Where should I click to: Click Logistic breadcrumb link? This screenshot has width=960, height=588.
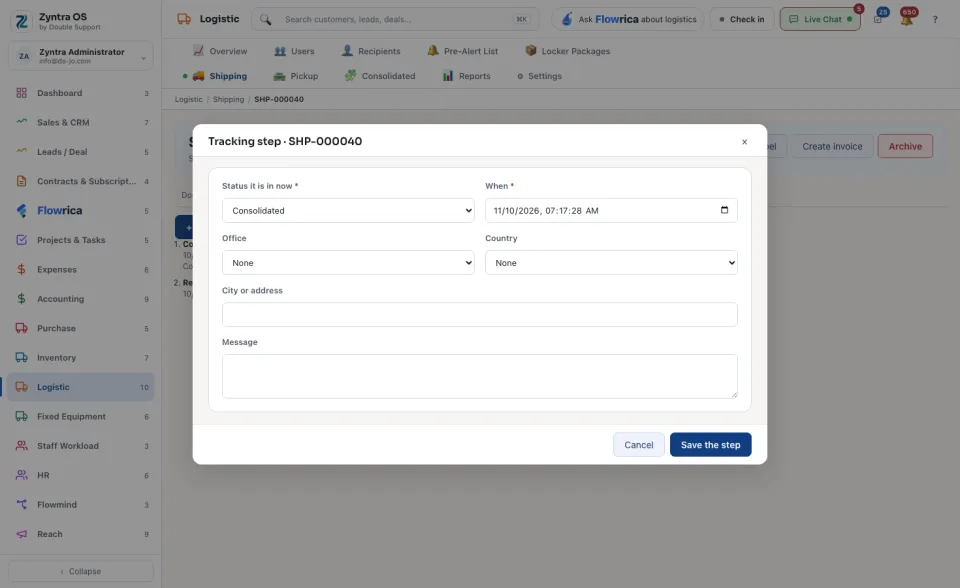click(189, 99)
